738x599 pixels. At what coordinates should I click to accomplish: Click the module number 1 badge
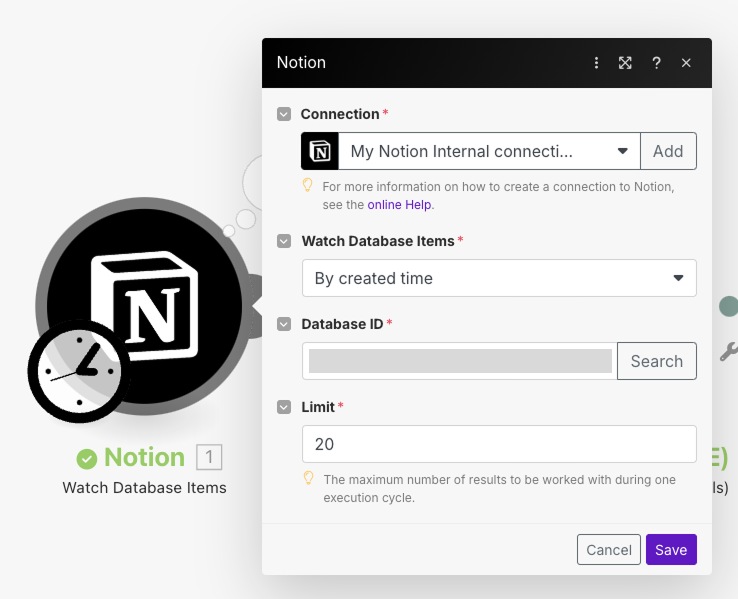pos(209,458)
